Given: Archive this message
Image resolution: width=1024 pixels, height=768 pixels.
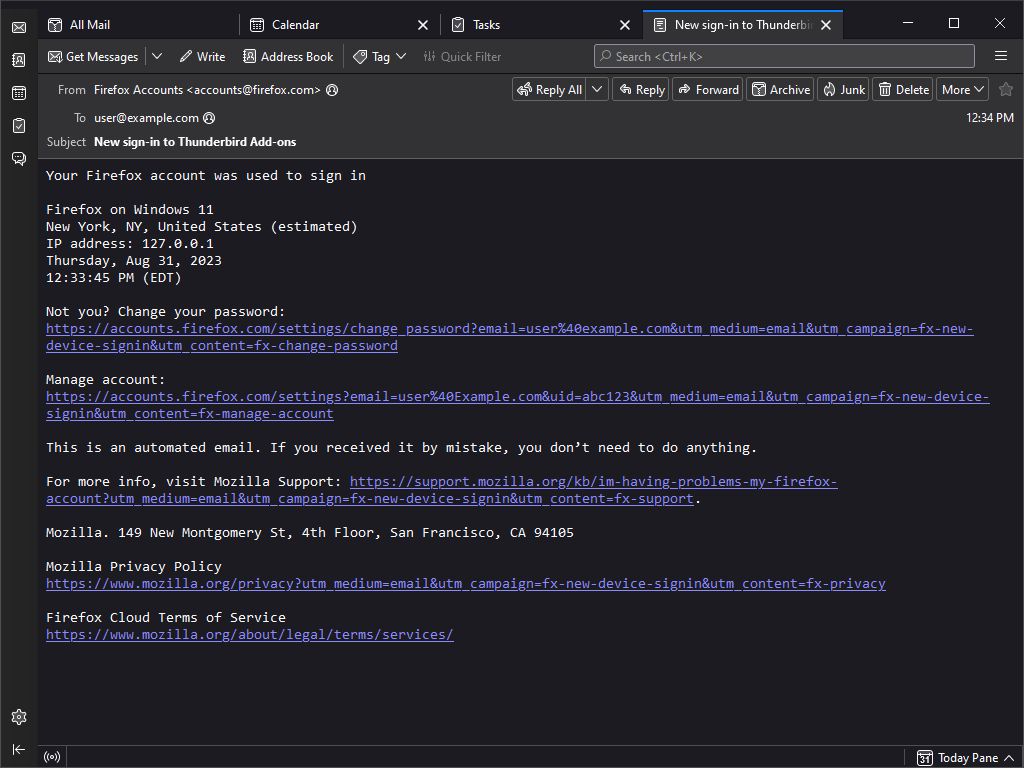Looking at the screenshot, I should pyautogui.click(x=781, y=89).
